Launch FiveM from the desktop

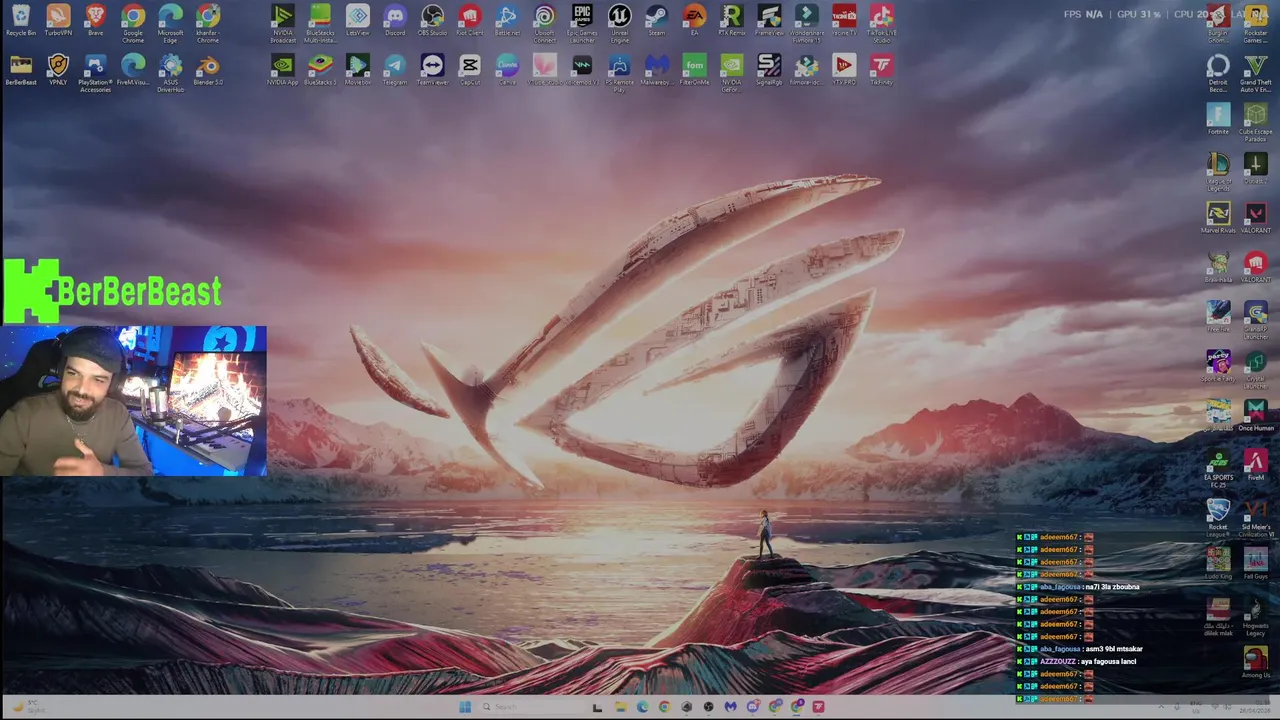1255,464
